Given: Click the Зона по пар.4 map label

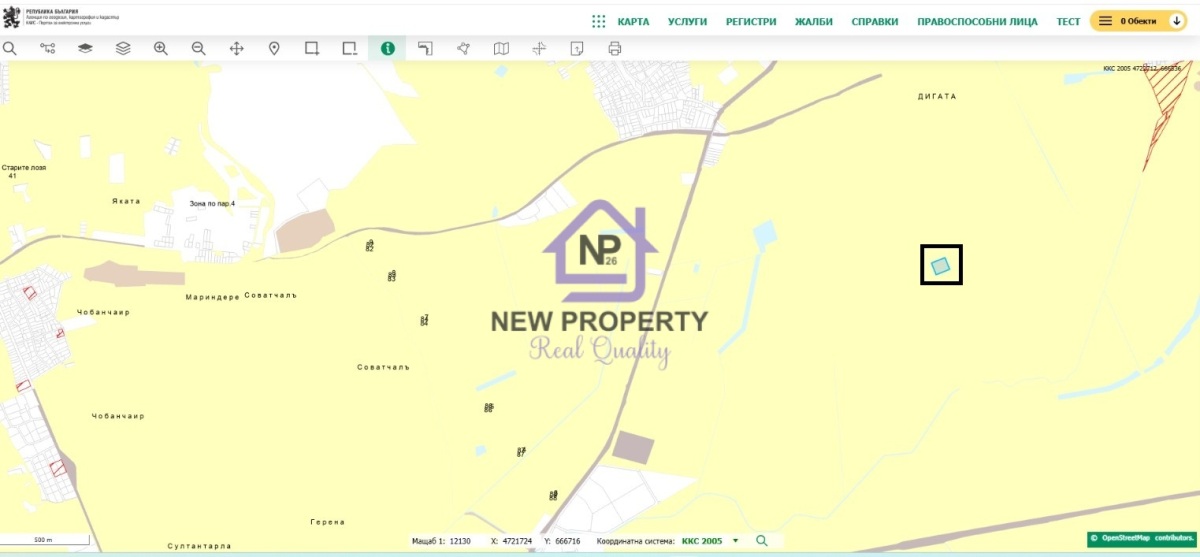Looking at the screenshot, I should click(212, 203).
